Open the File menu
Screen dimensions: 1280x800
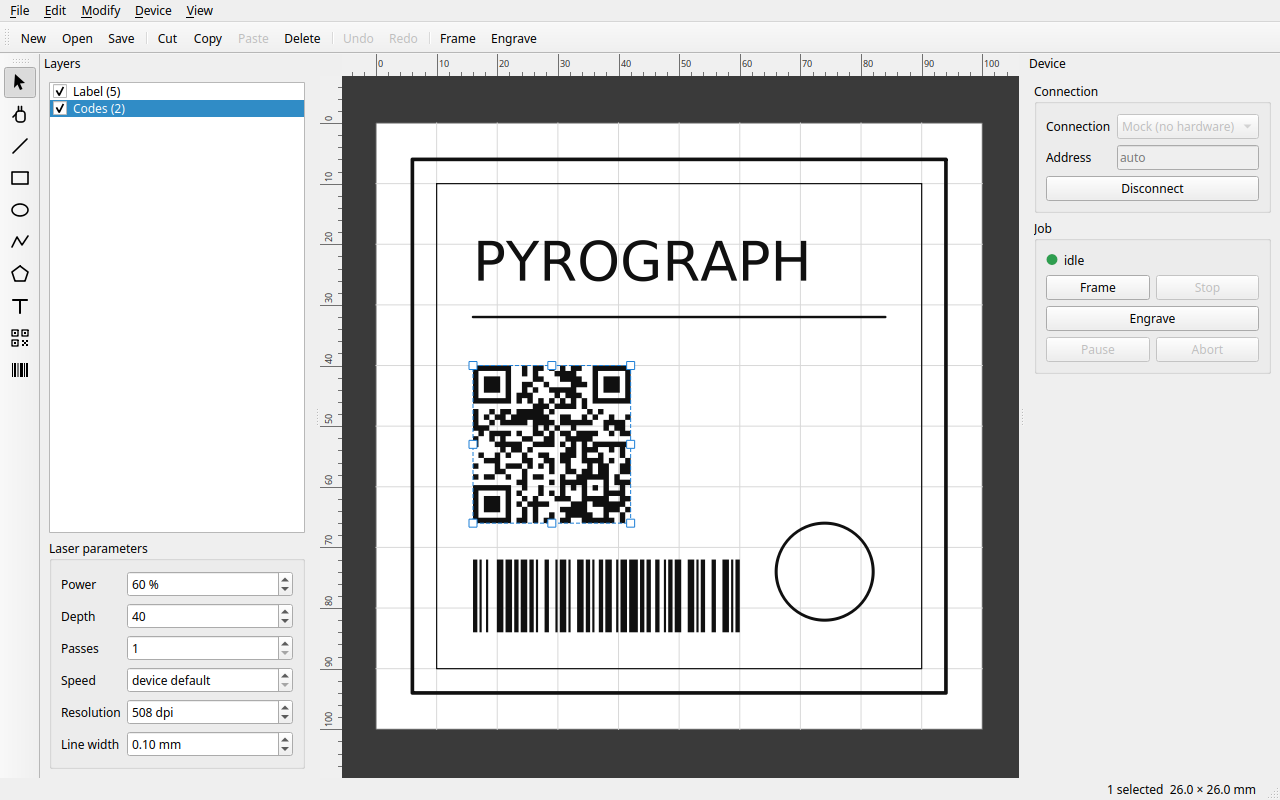tap(20, 10)
